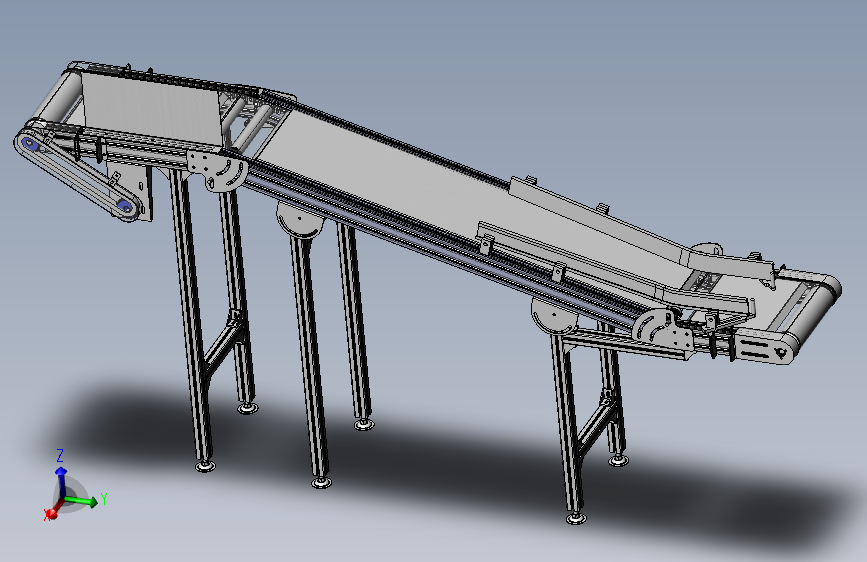Image resolution: width=867 pixels, height=562 pixels.
Task: Select the upper horizontal belt section
Action: click(152, 108)
